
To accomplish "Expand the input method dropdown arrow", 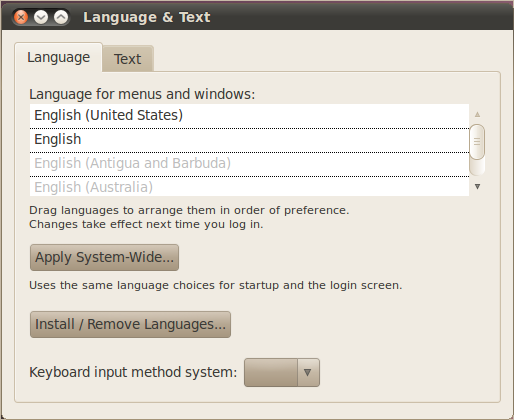I will tap(308, 372).
